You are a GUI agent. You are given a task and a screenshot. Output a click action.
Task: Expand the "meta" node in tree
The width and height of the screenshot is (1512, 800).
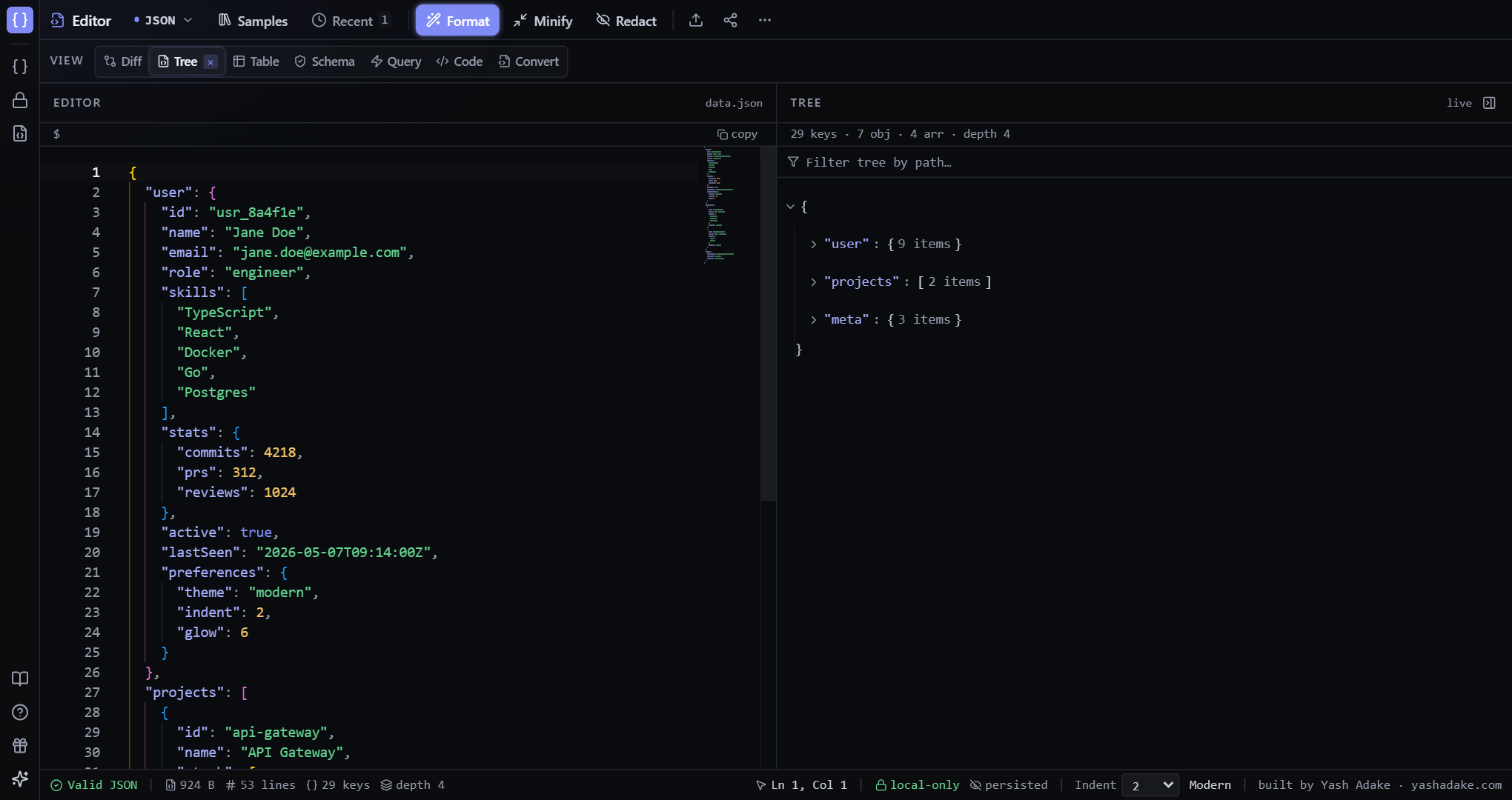[x=813, y=320]
